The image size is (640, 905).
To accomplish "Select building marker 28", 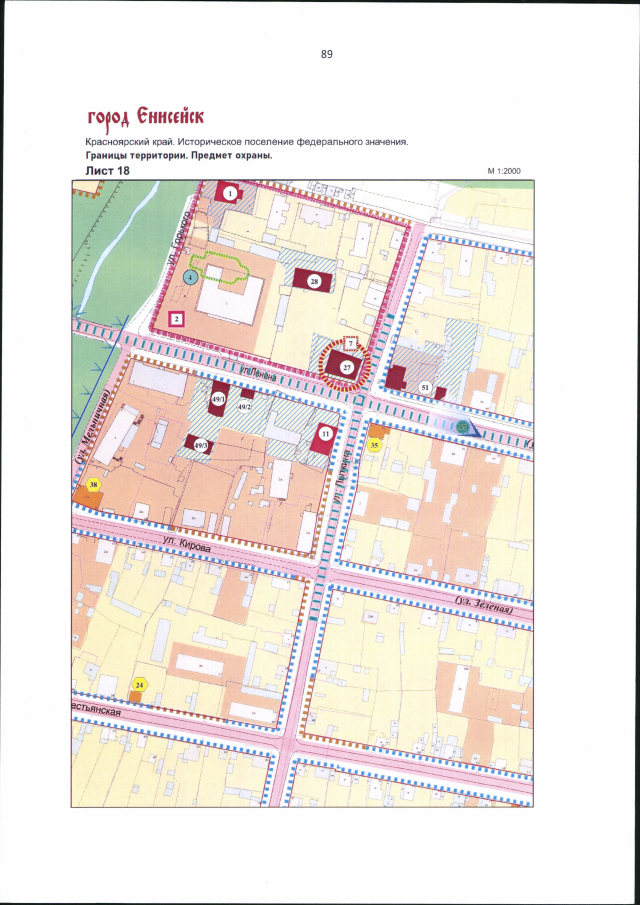I will [x=314, y=282].
